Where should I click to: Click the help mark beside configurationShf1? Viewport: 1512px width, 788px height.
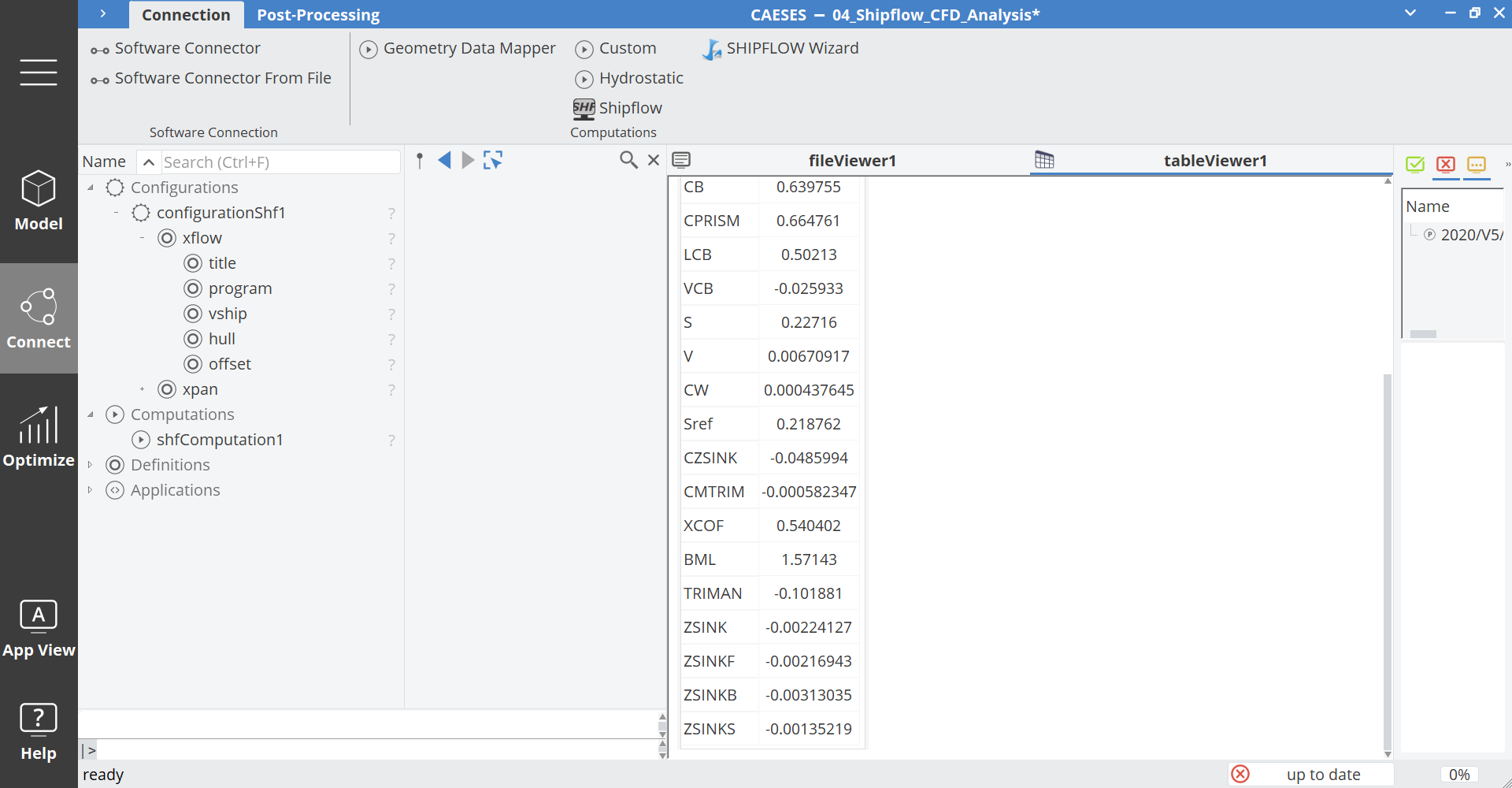pyautogui.click(x=391, y=213)
